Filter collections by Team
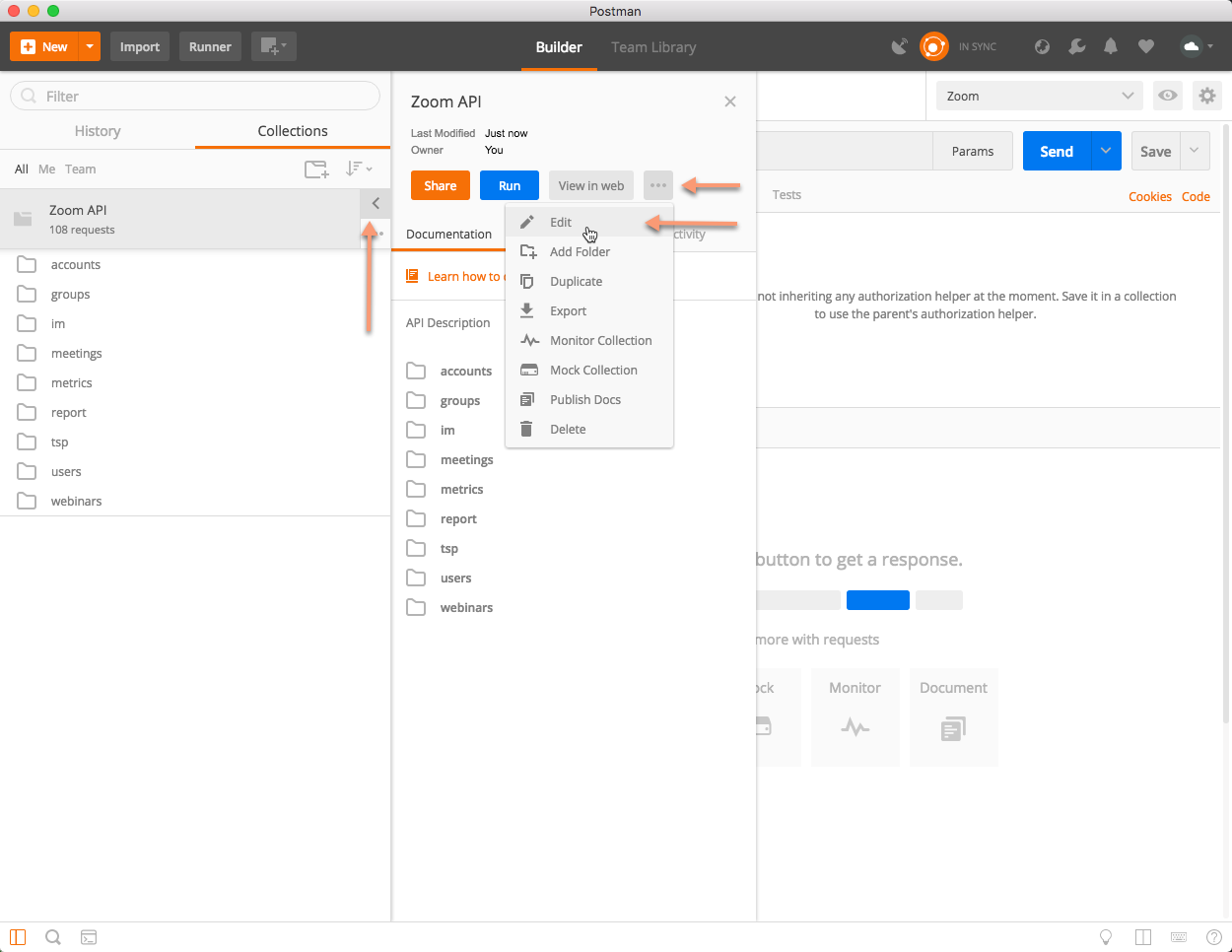 click(81, 170)
